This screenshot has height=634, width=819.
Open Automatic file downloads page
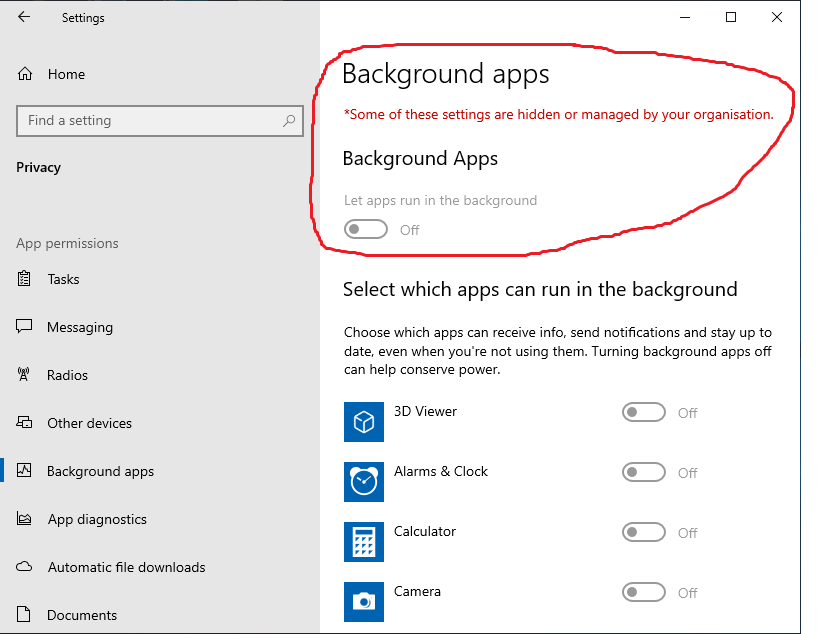point(126,567)
